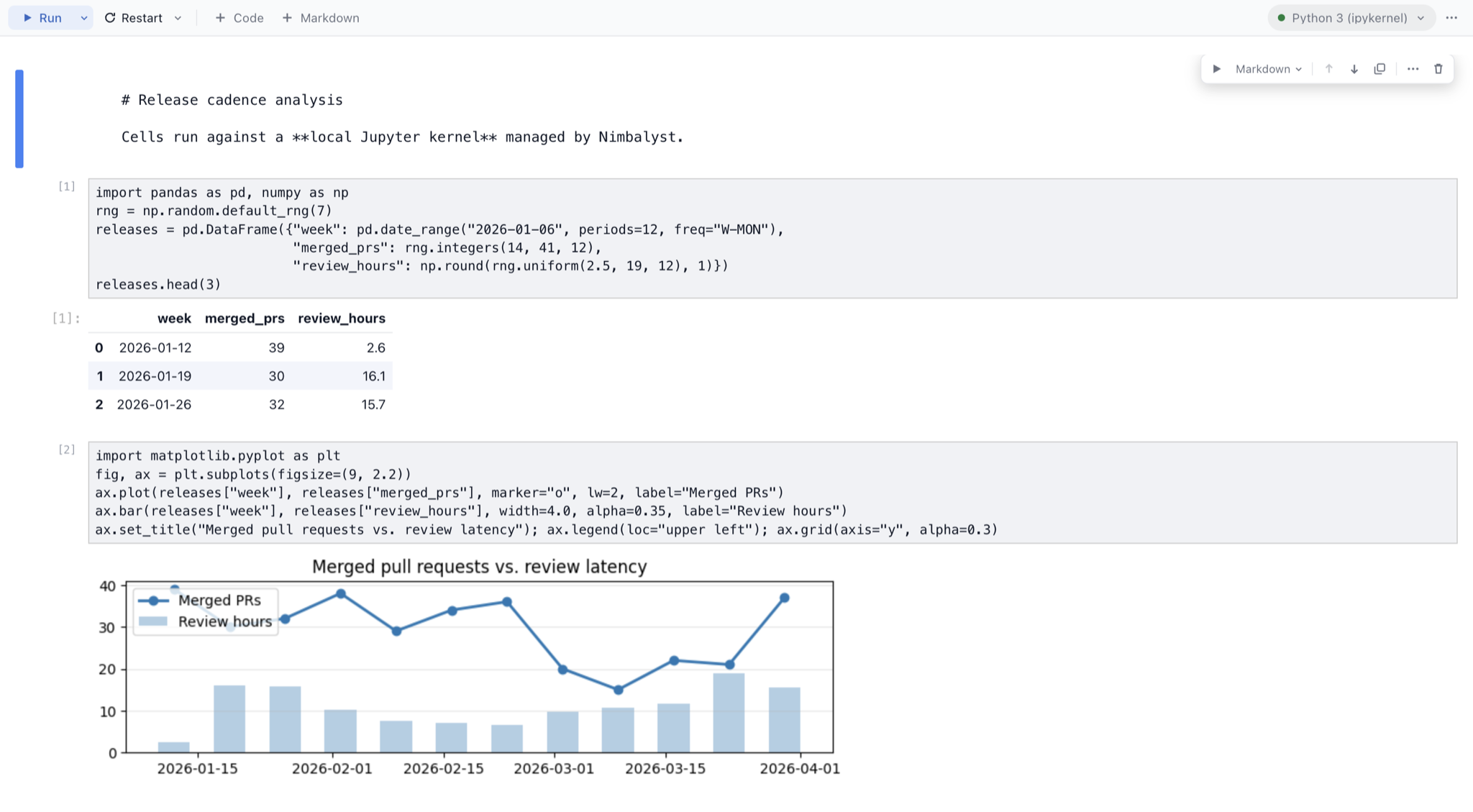Click the green kernel status indicator dot

coord(1281,18)
